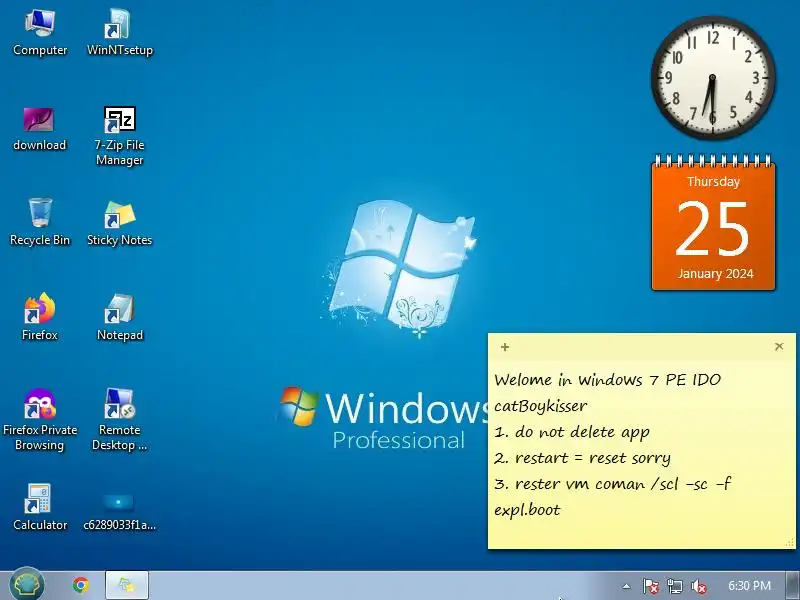This screenshot has width=800, height=600.
Task: Click the '3. rester vm coman' line
Action: pyautogui.click(x=612, y=484)
